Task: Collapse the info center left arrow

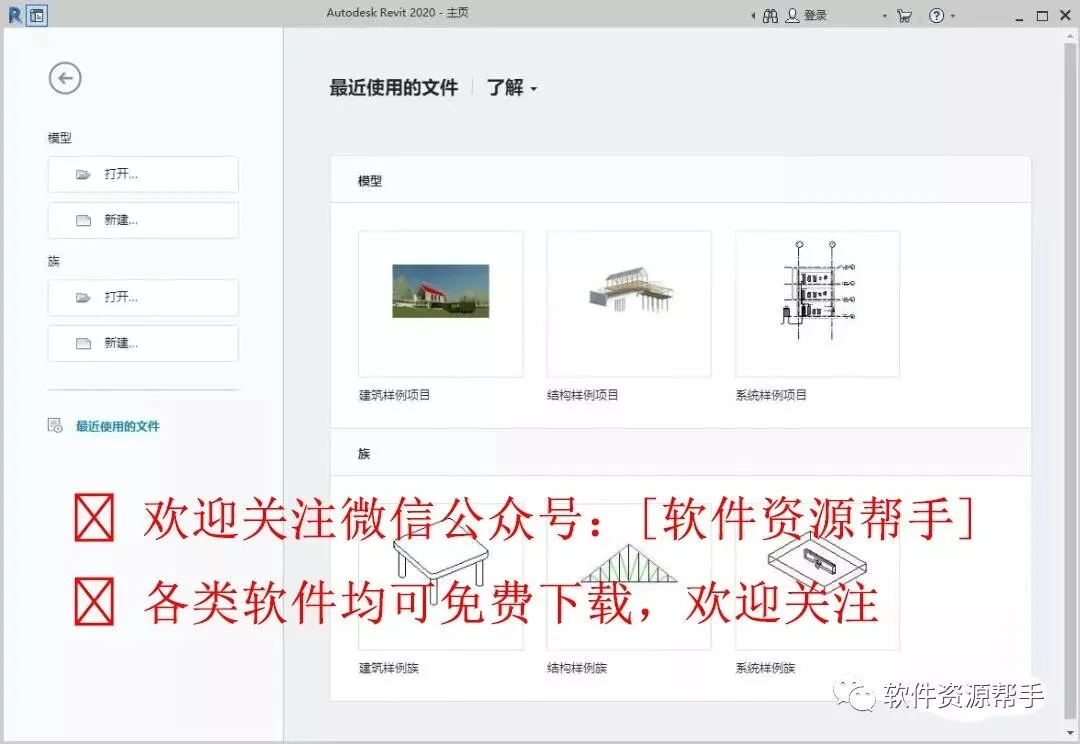Action: click(753, 15)
